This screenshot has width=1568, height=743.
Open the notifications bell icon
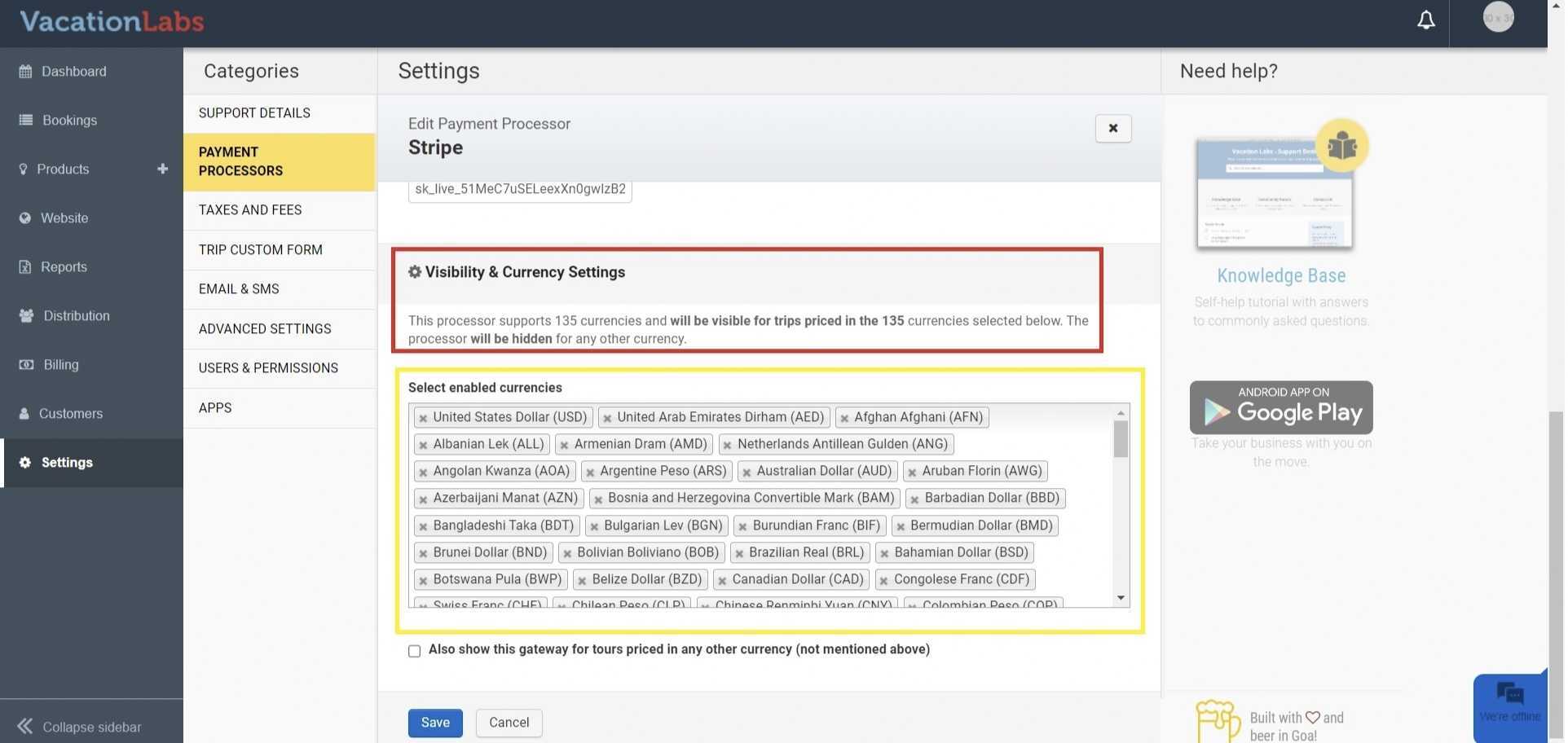pos(1428,20)
